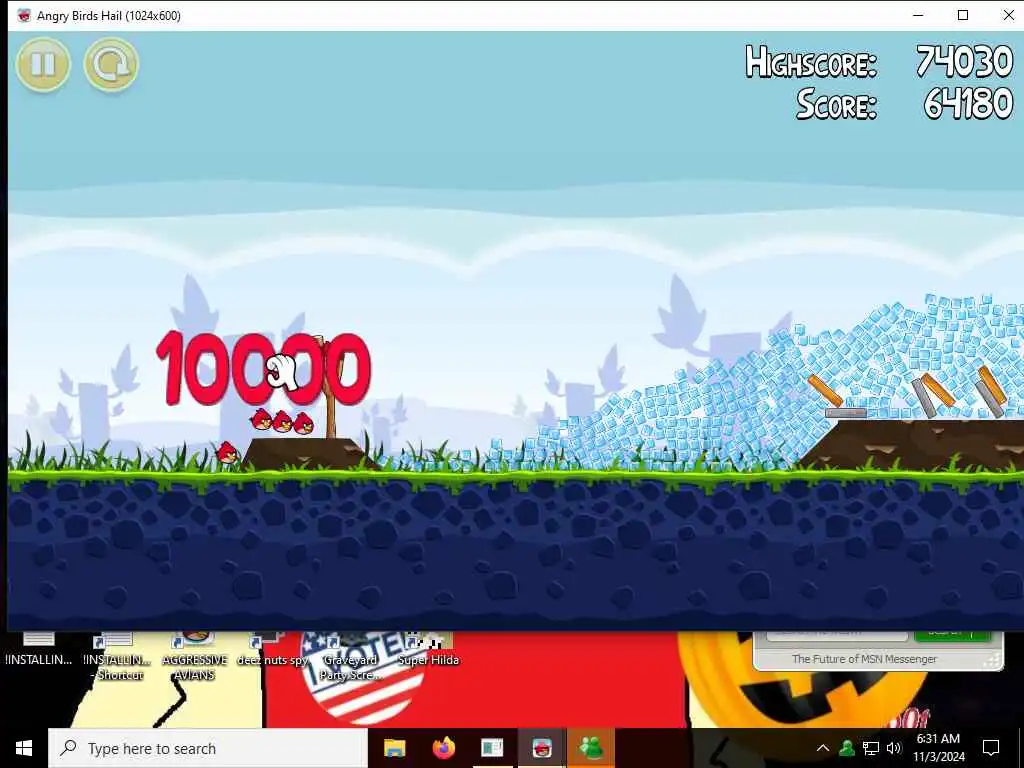Select the red bird sitting in the grass
This screenshot has width=1024, height=768.
tap(227, 452)
